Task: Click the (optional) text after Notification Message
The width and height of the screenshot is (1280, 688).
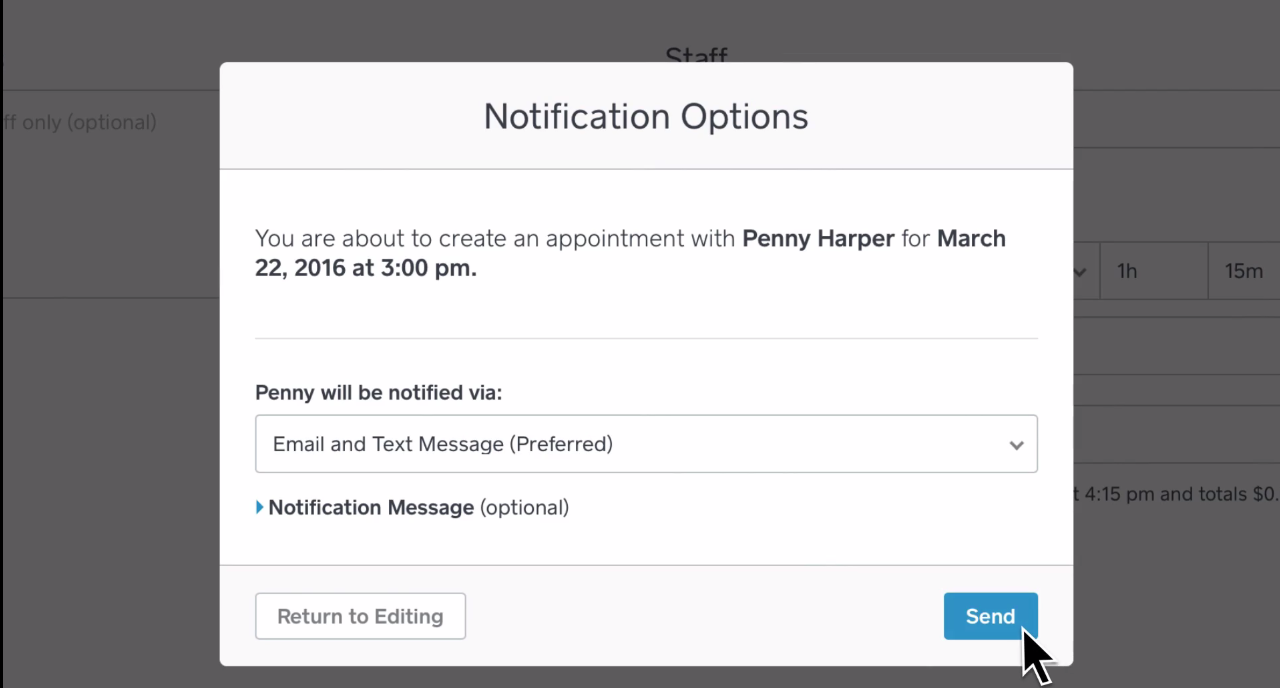Action: point(524,507)
